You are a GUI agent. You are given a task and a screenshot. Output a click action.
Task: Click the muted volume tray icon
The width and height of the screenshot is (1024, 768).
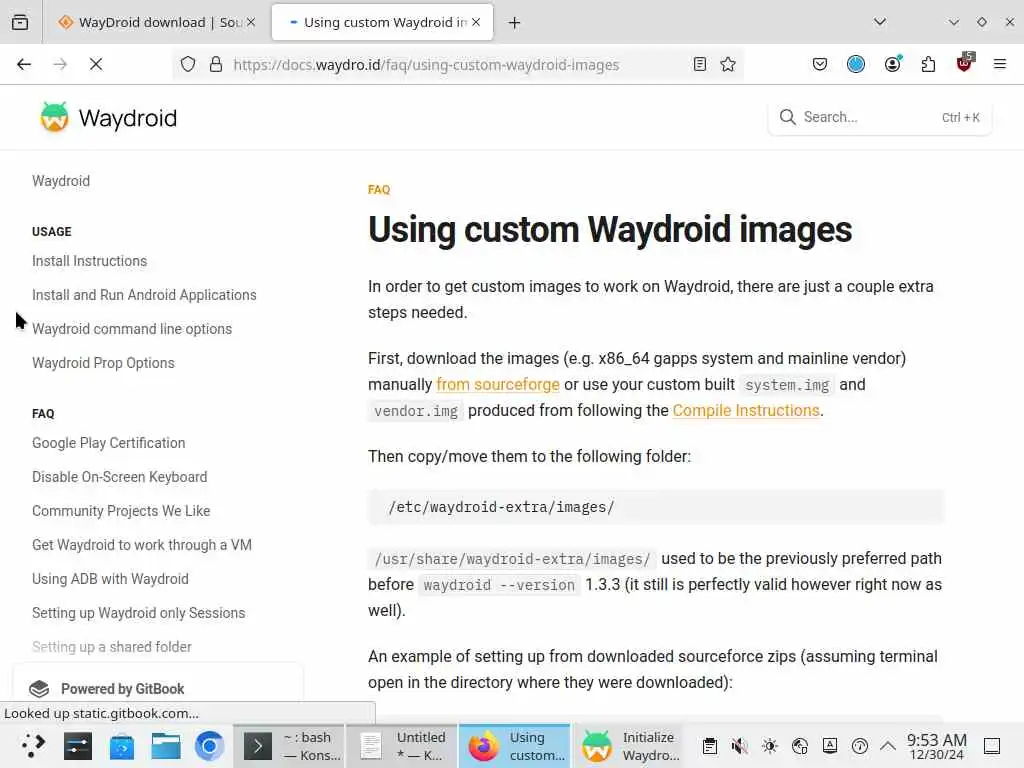740,746
